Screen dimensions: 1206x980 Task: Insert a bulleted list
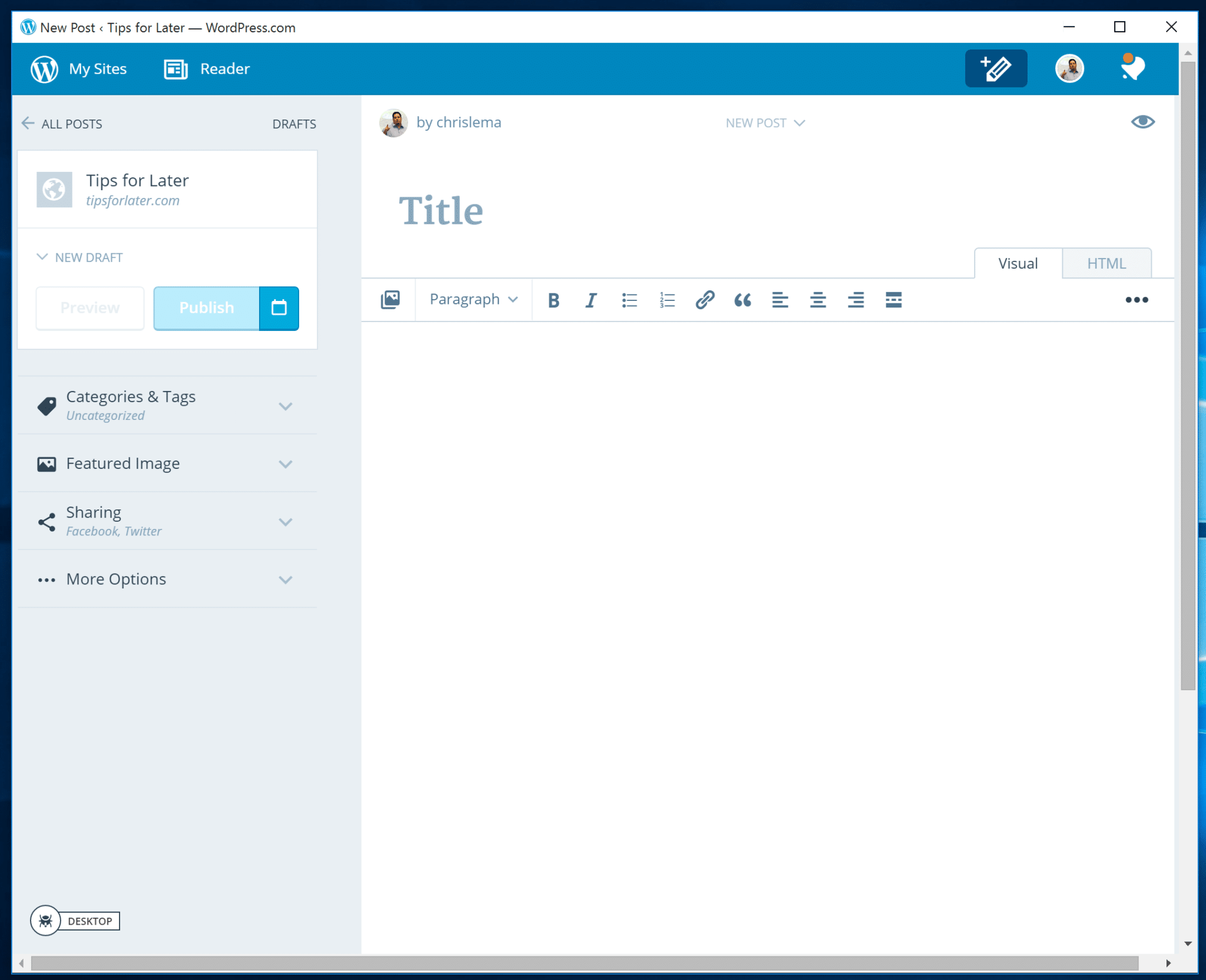[629, 300]
